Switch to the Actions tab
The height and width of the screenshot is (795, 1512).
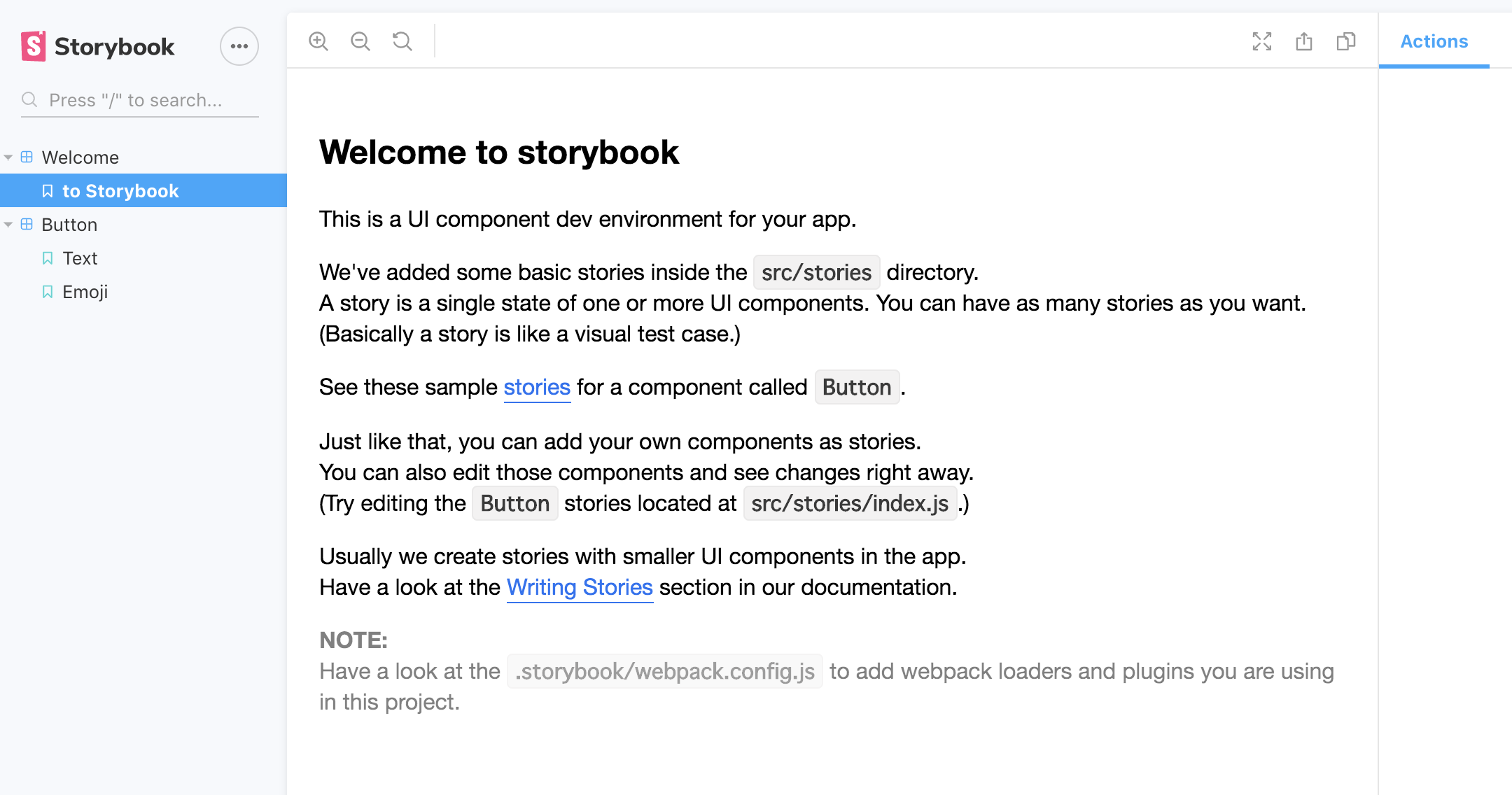(x=1434, y=41)
